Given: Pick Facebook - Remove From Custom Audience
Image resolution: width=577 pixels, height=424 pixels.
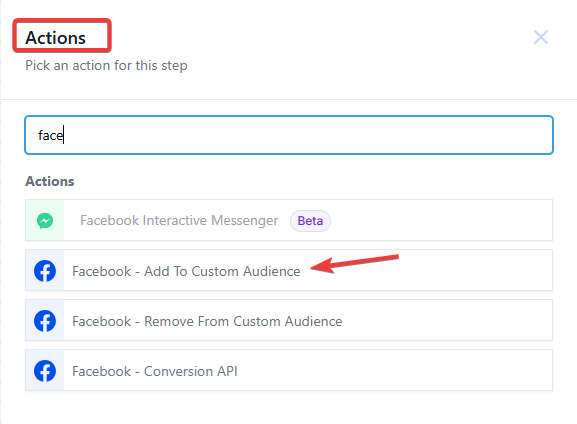Looking at the screenshot, I should point(289,321).
